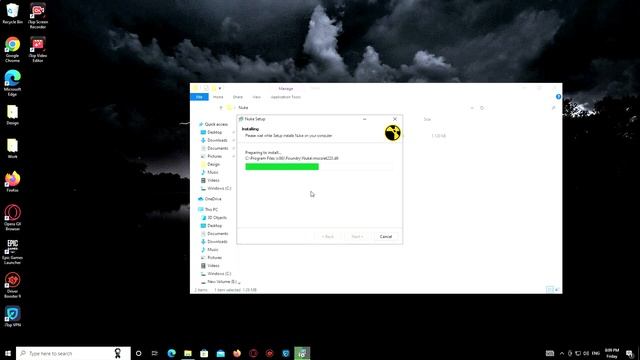Open the Opera GX Browser desktop shortcut
The height and width of the screenshot is (360, 640).
pos(12,218)
